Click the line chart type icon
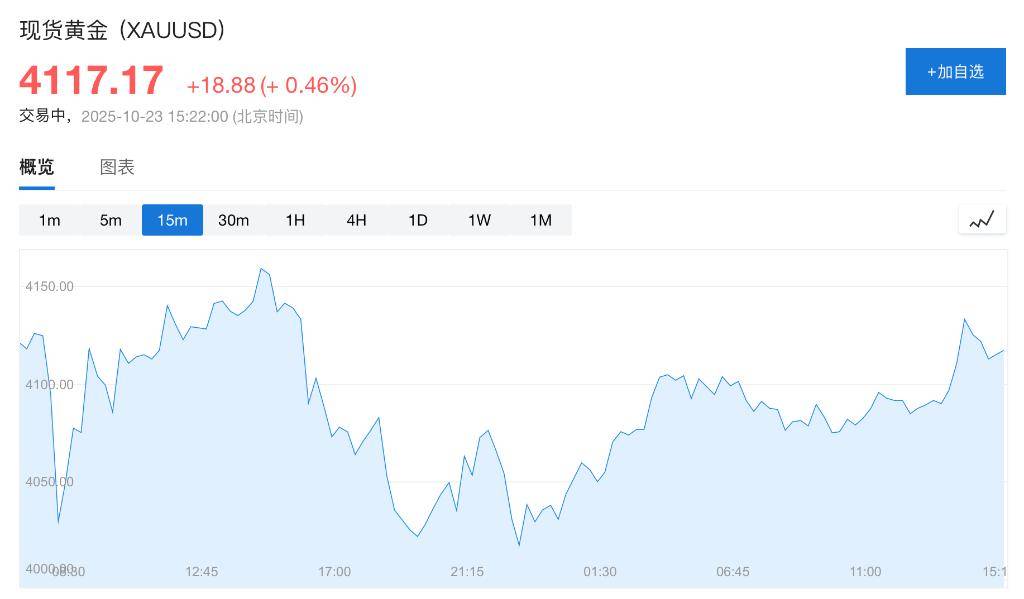1024x599 pixels. tap(982, 220)
